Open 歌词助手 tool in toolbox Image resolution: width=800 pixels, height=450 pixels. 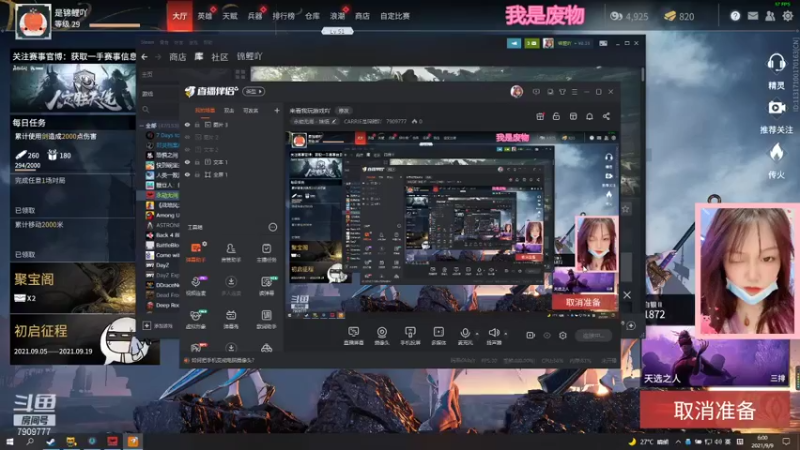tap(266, 319)
